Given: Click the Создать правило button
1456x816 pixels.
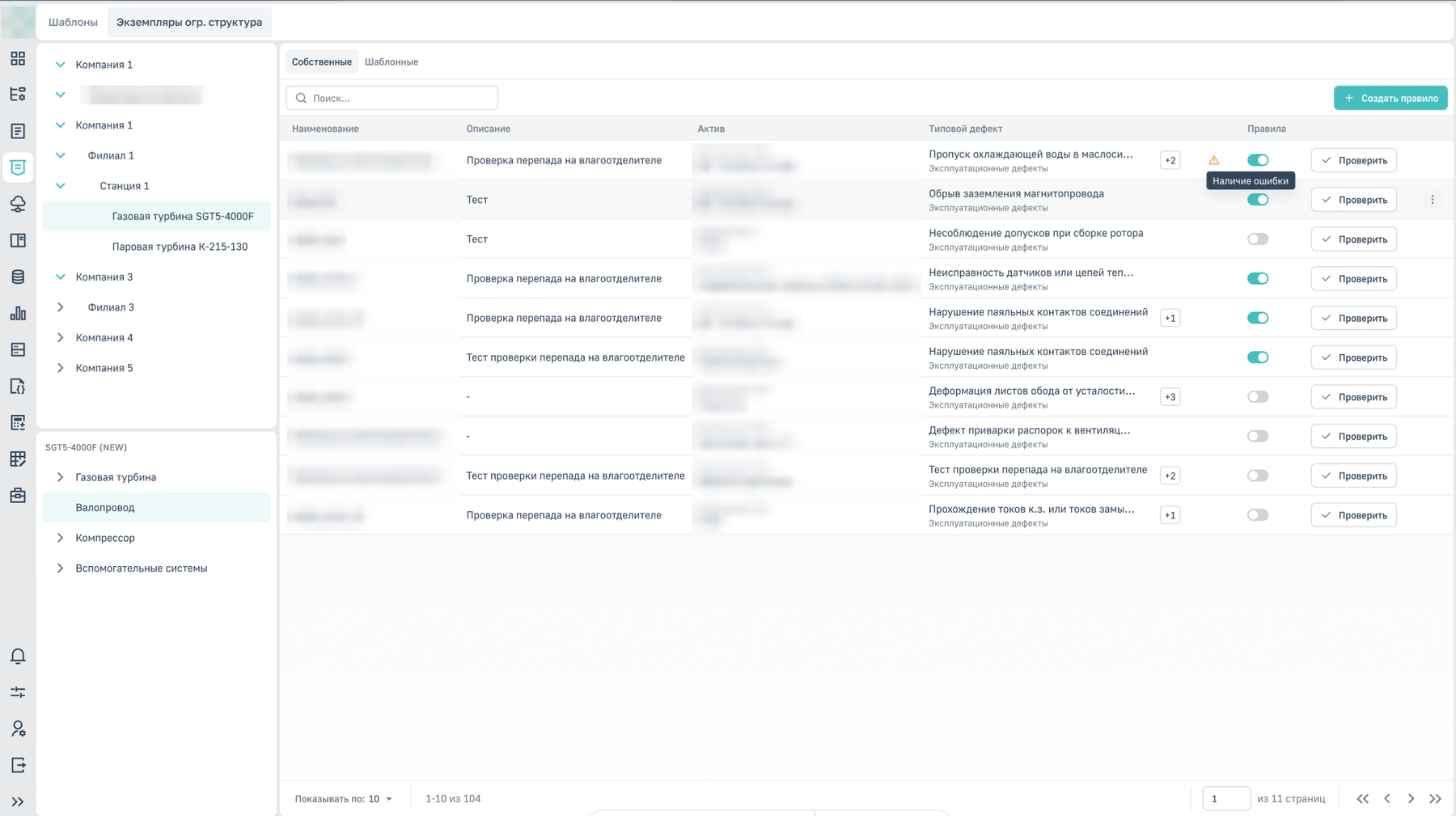Looking at the screenshot, I should [1390, 98].
